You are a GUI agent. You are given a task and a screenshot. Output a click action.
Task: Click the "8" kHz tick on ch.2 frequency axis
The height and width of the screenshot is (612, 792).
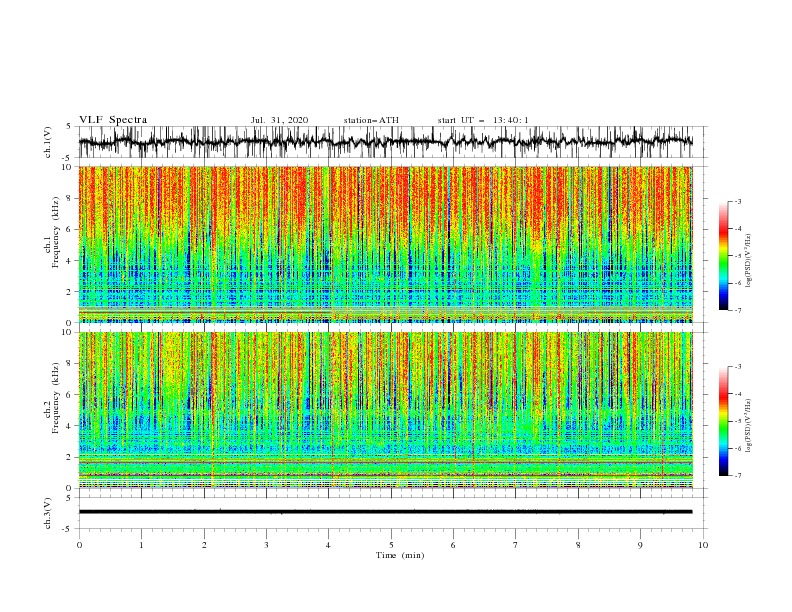point(69,364)
